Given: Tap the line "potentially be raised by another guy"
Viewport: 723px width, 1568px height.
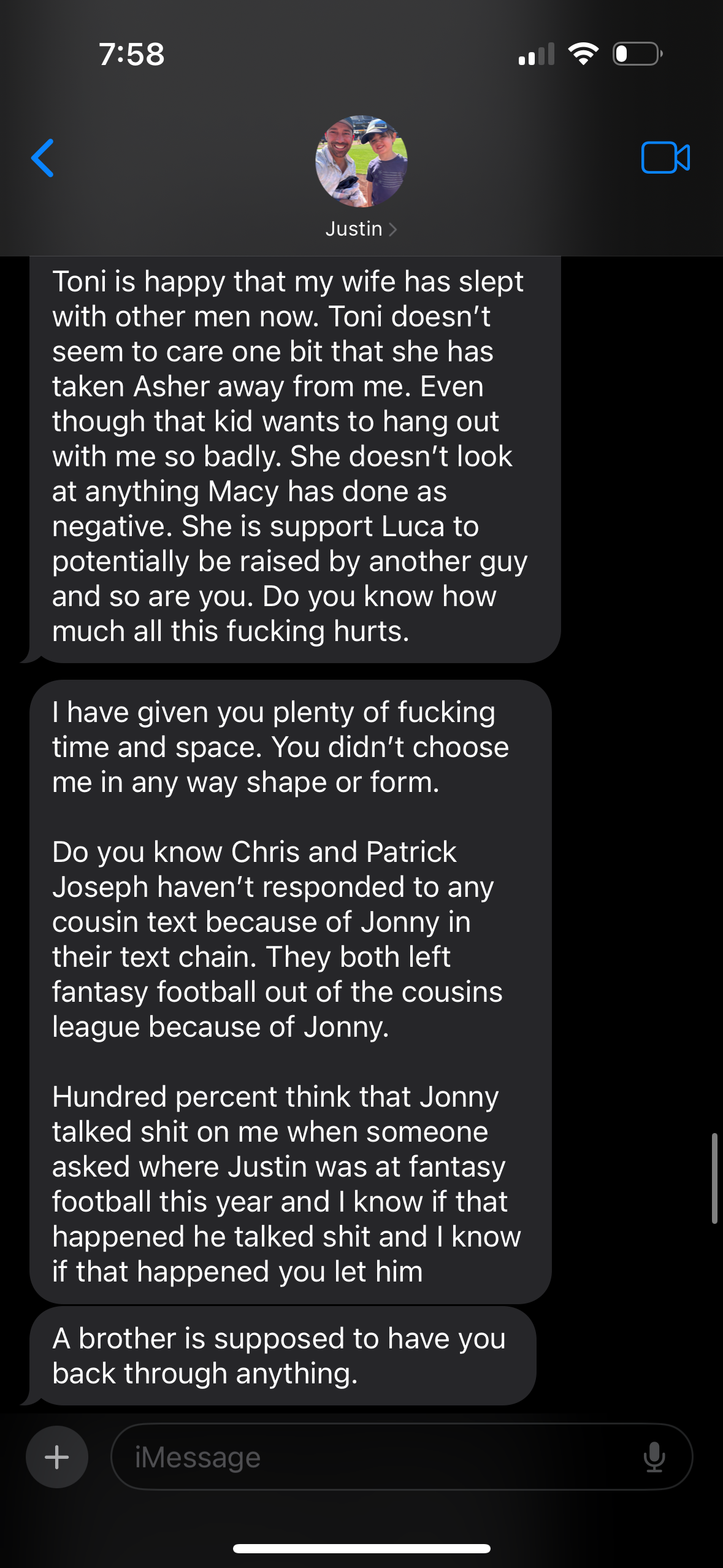Looking at the screenshot, I should [x=289, y=561].
